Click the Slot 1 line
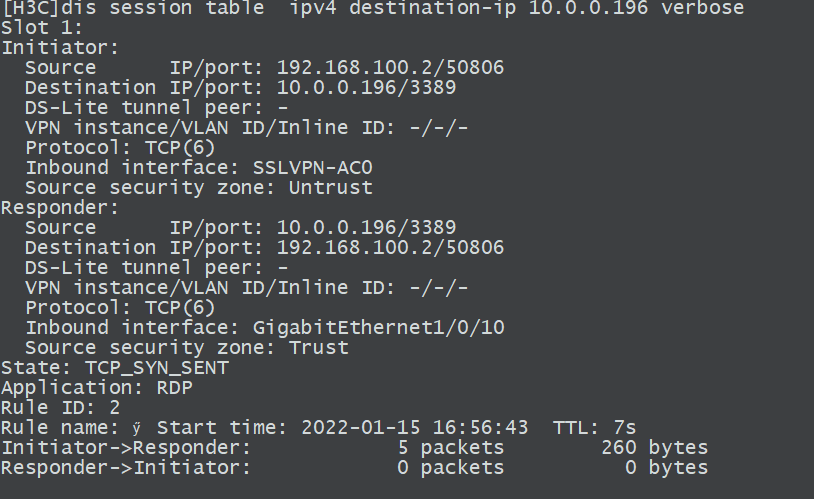The image size is (814, 499). [x=42, y=28]
